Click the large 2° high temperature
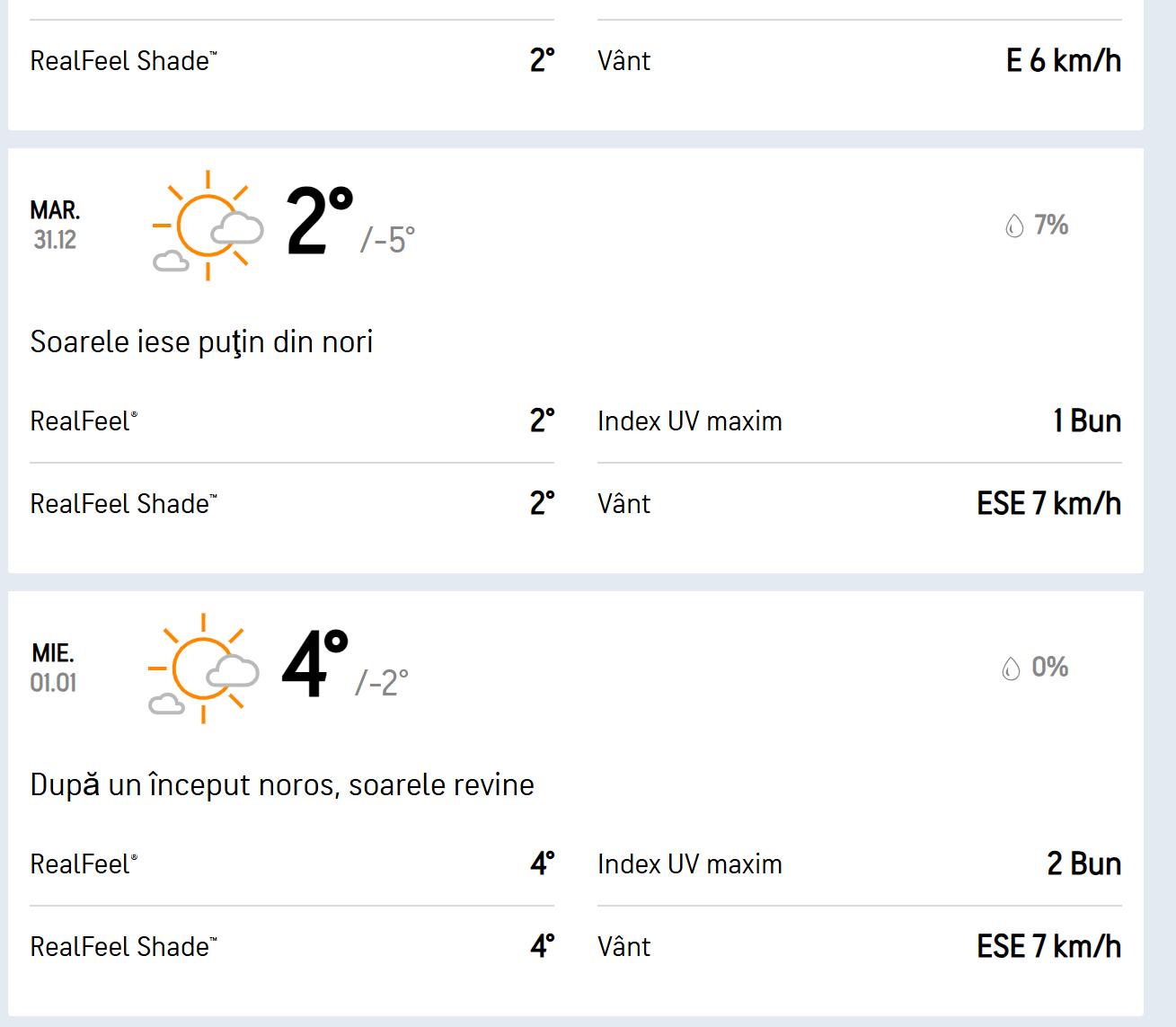This screenshot has height=1027, width=1176. 319,220
